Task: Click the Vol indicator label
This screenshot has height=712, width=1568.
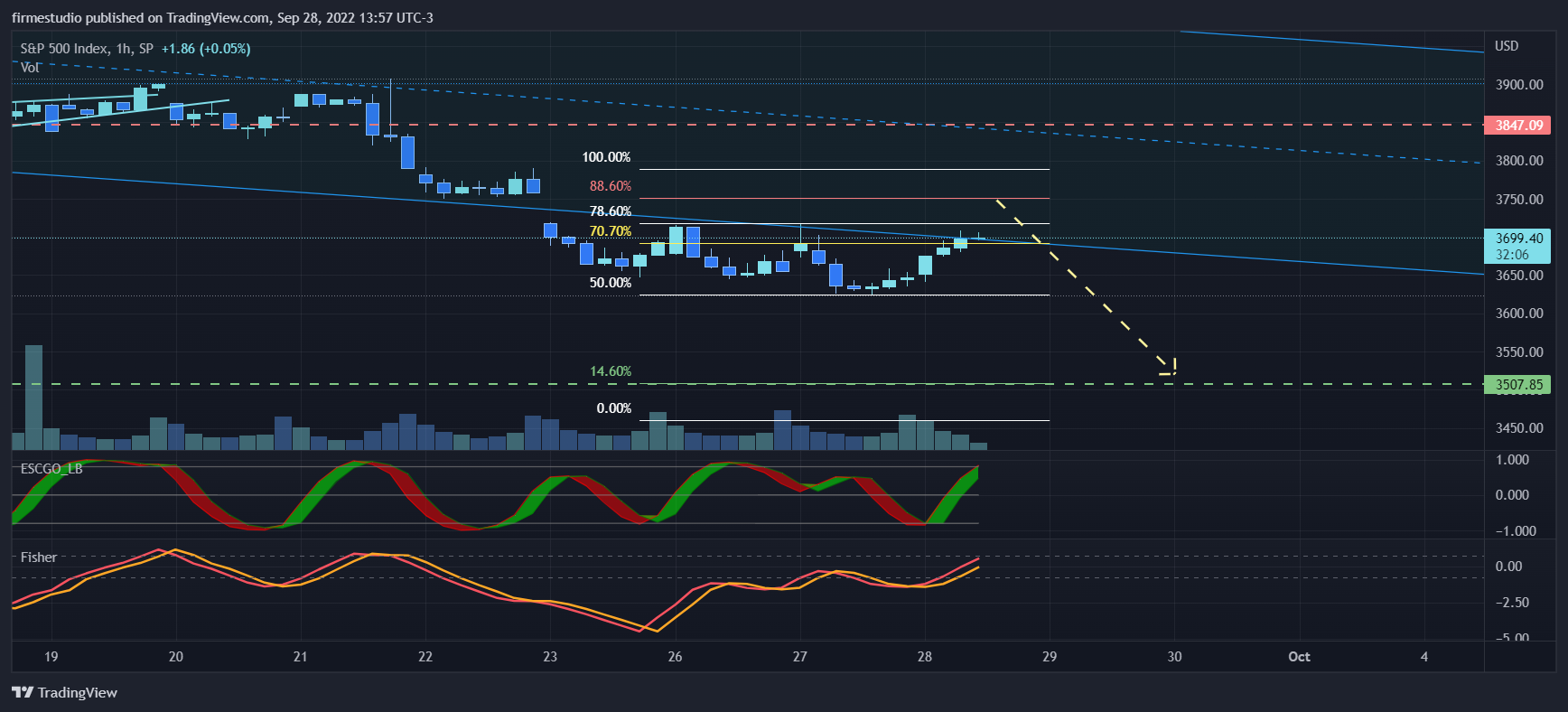Action: click(x=30, y=68)
